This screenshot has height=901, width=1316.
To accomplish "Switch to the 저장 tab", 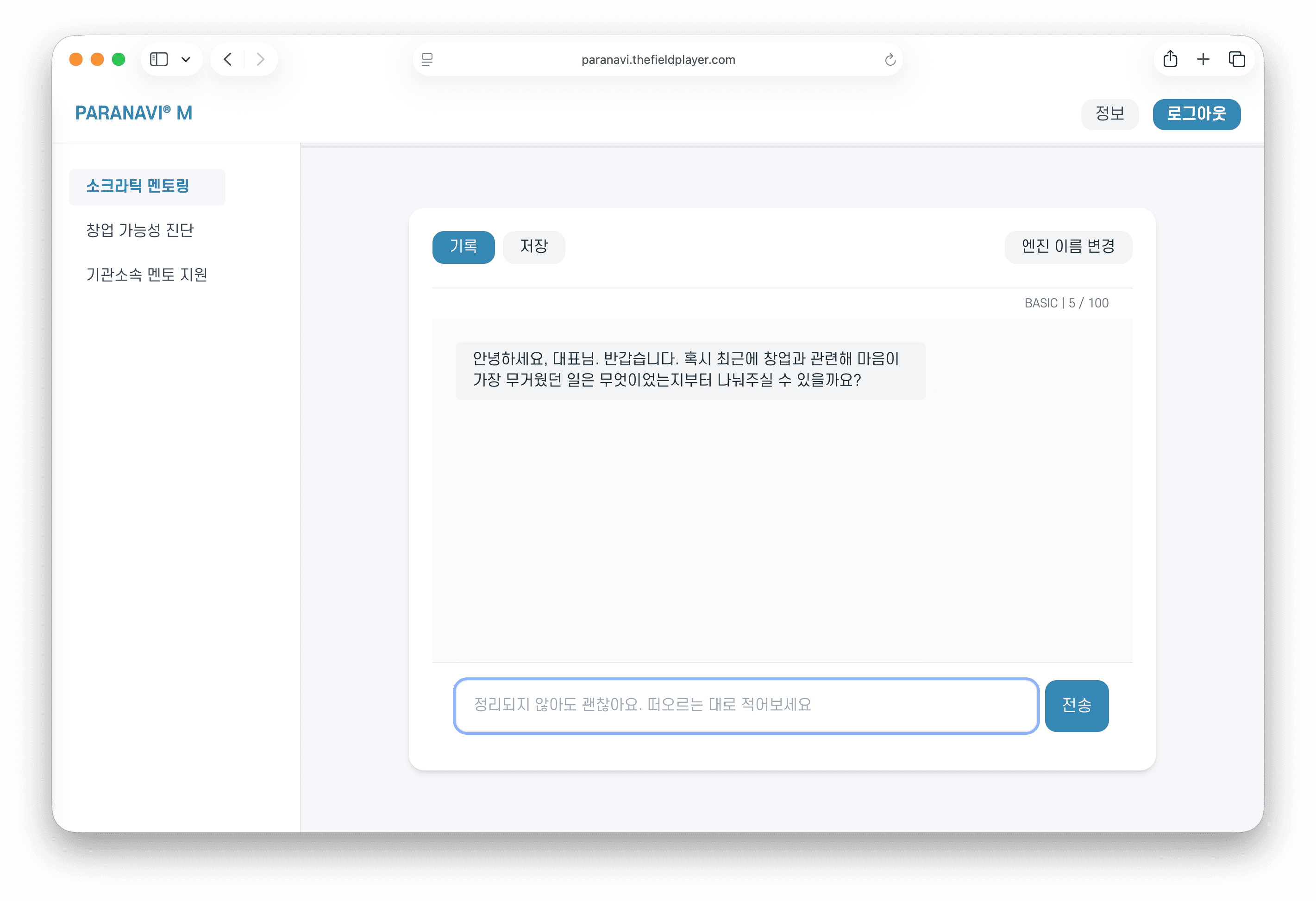I will coord(533,247).
